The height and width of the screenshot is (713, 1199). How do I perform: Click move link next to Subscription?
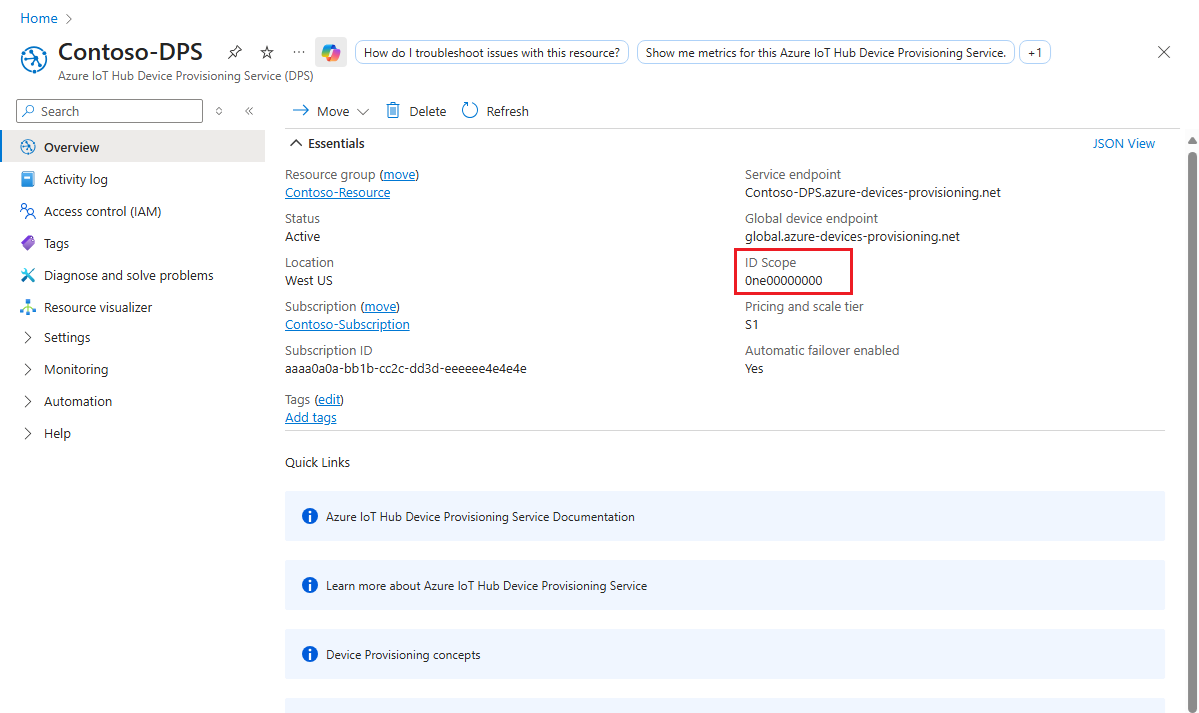pyautogui.click(x=380, y=306)
